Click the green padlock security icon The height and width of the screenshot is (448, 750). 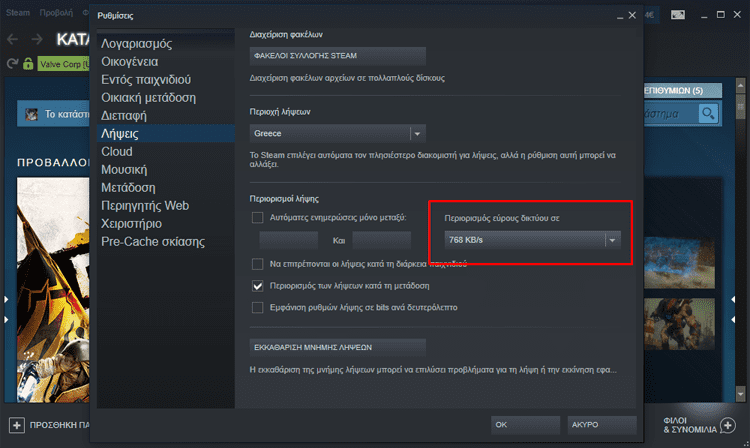(28, 63)
